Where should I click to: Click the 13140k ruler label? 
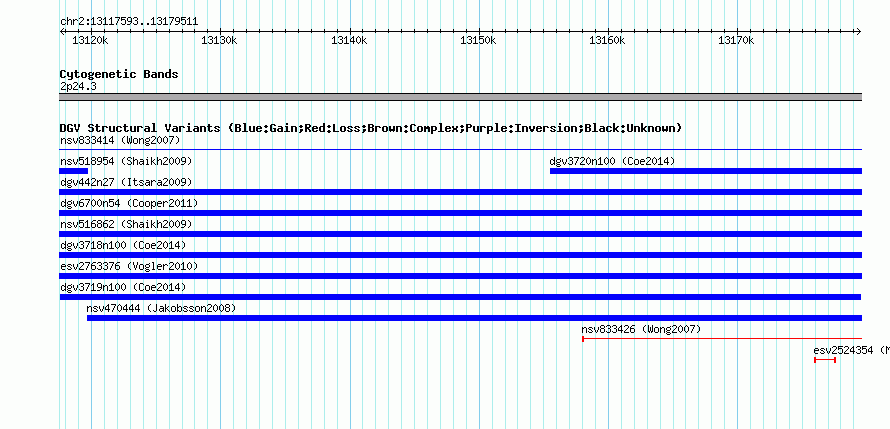click(x=349, y=40)
